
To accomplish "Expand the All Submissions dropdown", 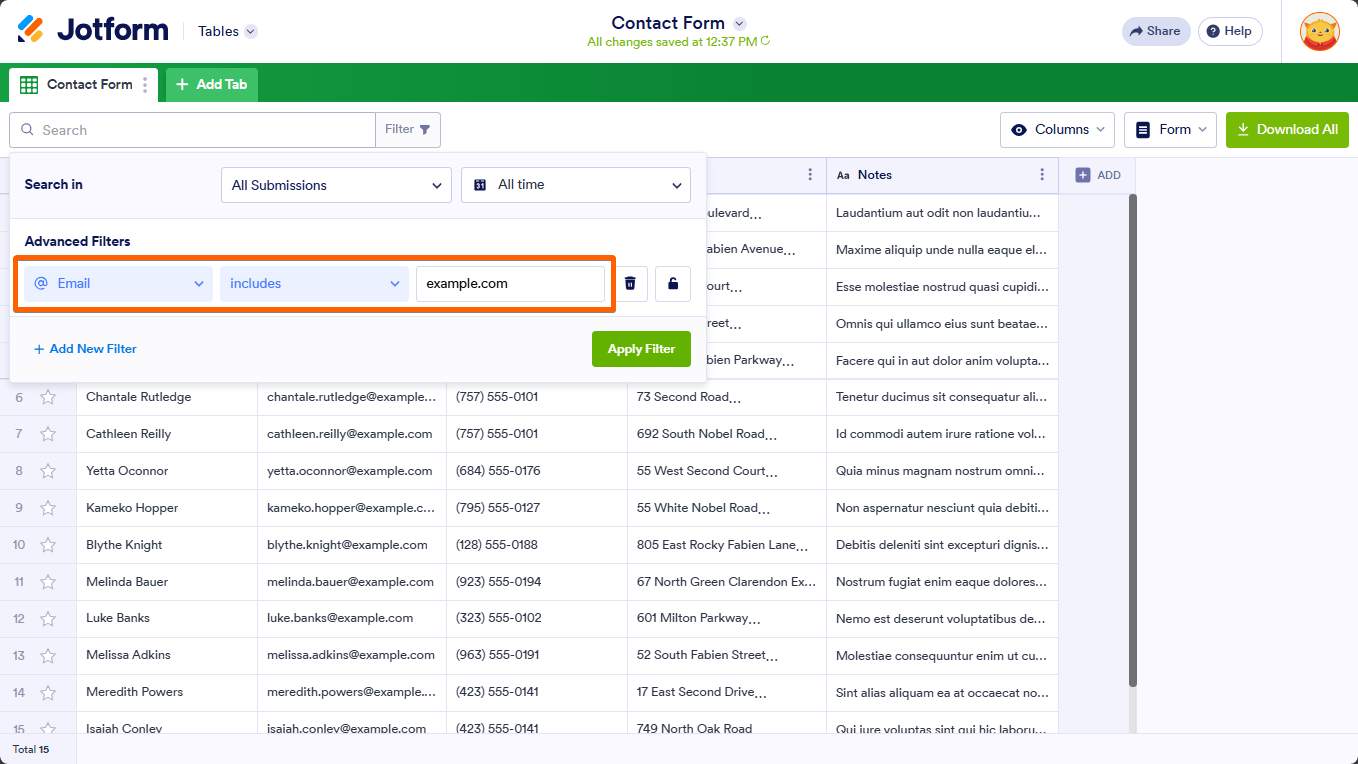I will (x=336, y=185).
